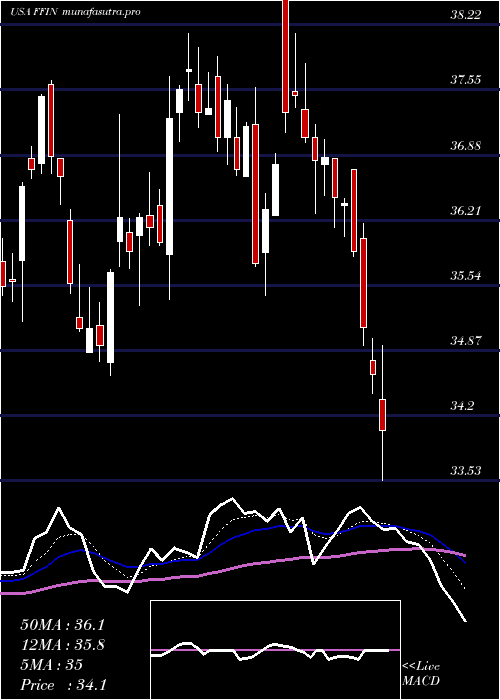Select the 35.54 price axis label

pyautogui.click(x=466, y=275)
